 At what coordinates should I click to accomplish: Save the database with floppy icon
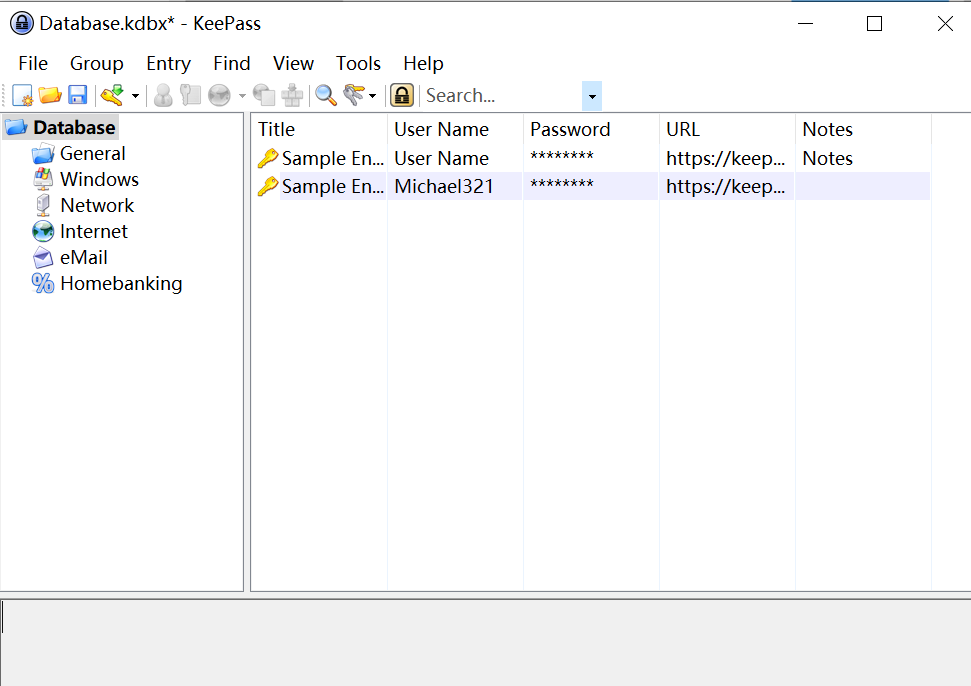click(x=77, y=95)
